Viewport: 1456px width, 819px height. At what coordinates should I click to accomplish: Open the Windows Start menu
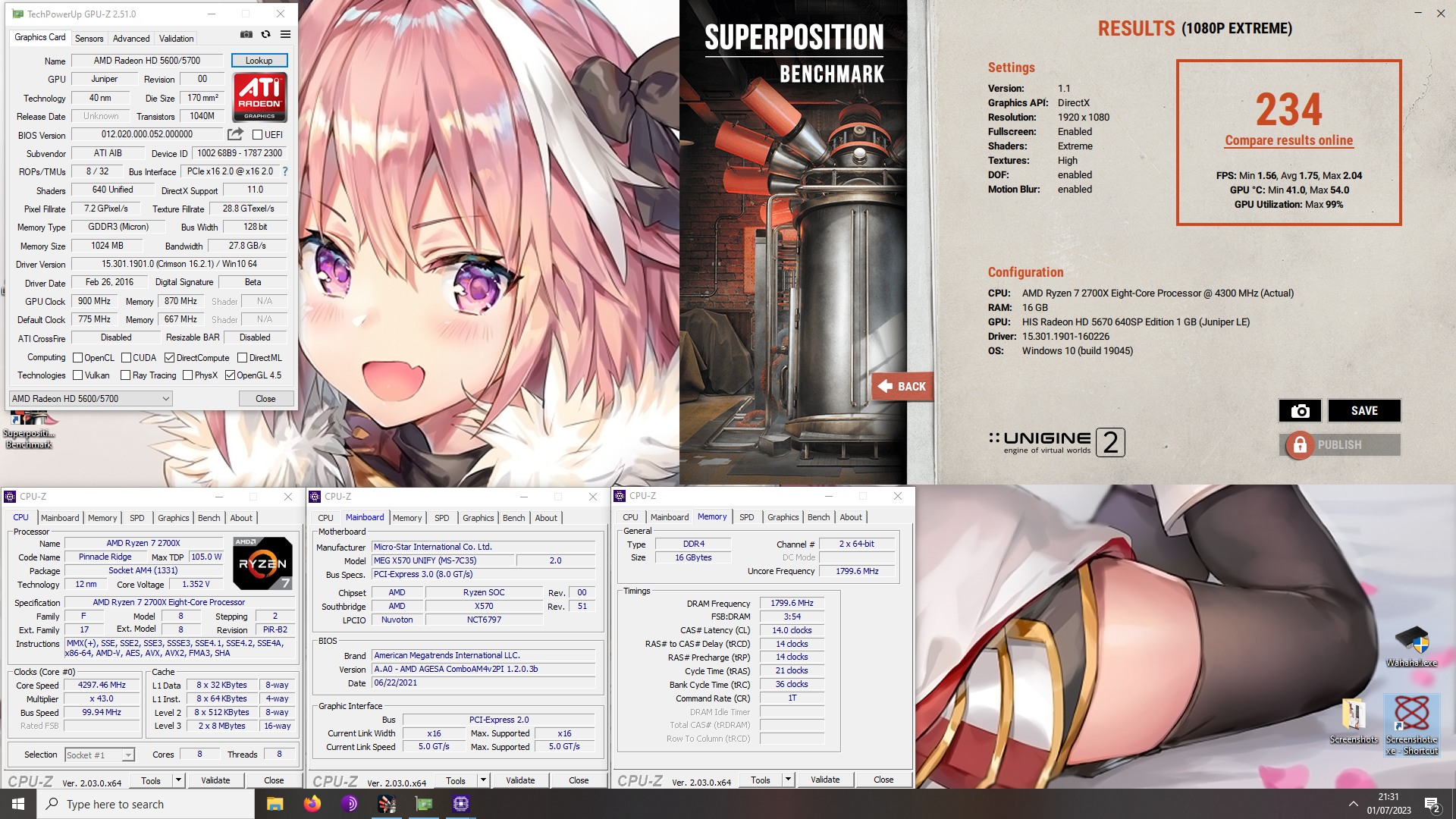18,804
